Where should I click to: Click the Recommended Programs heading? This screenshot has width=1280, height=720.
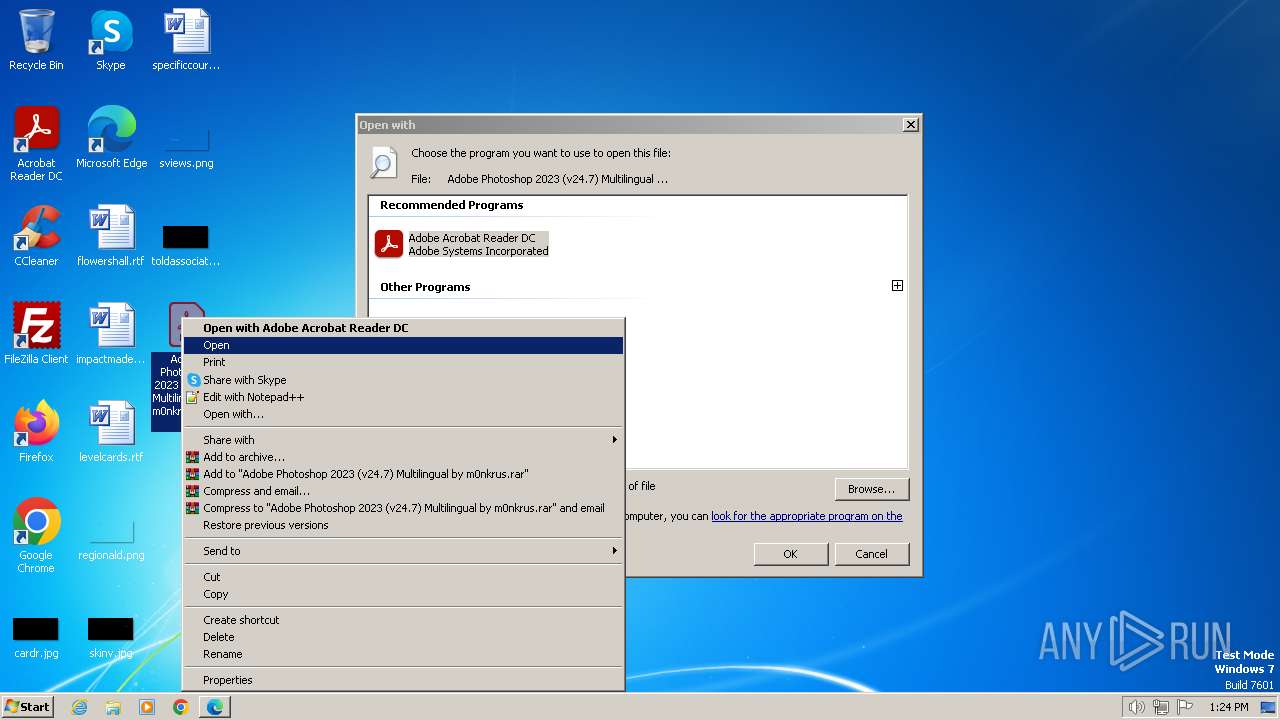[x=451, y=205]
